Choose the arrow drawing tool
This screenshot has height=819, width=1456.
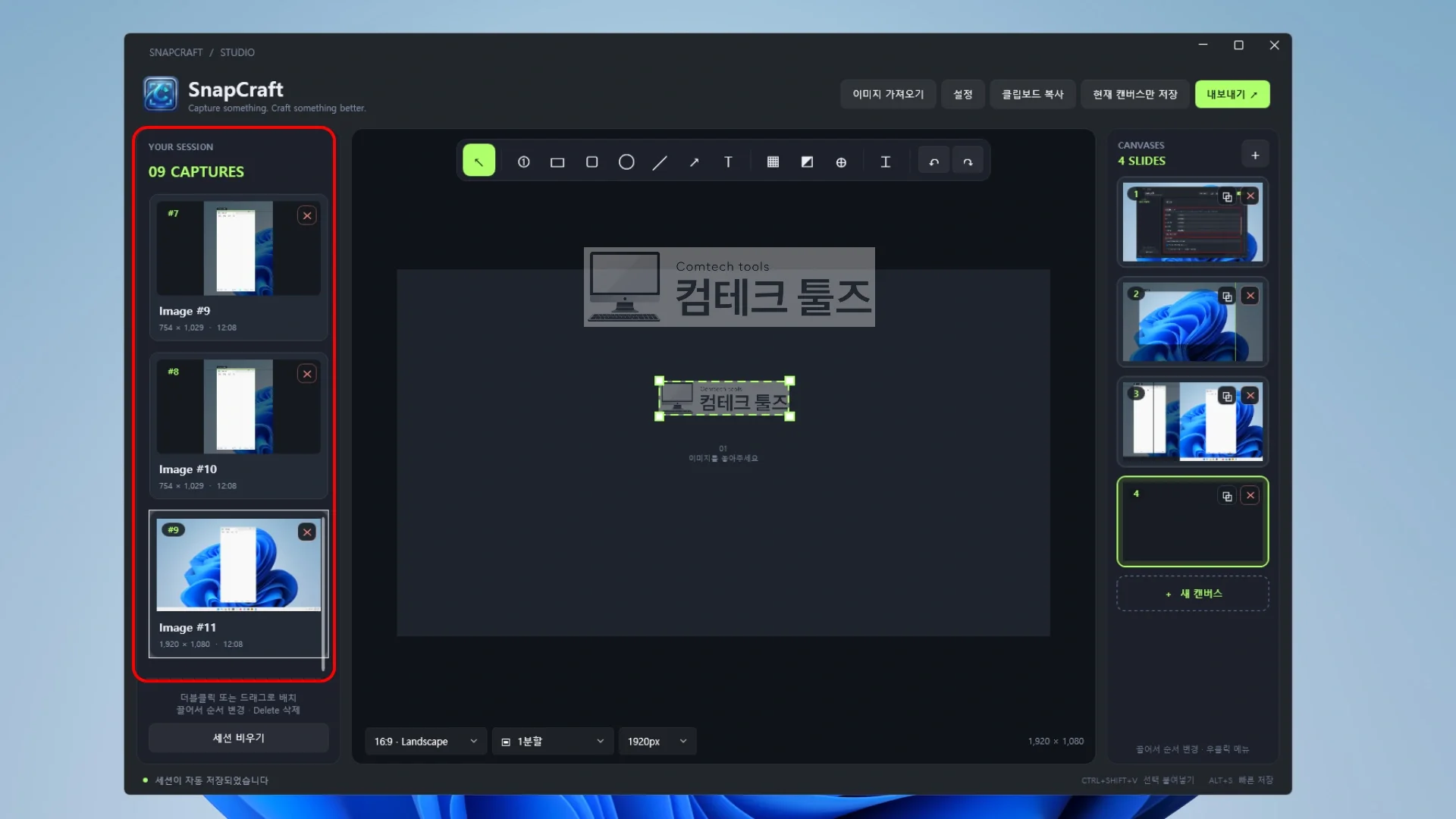694,162
